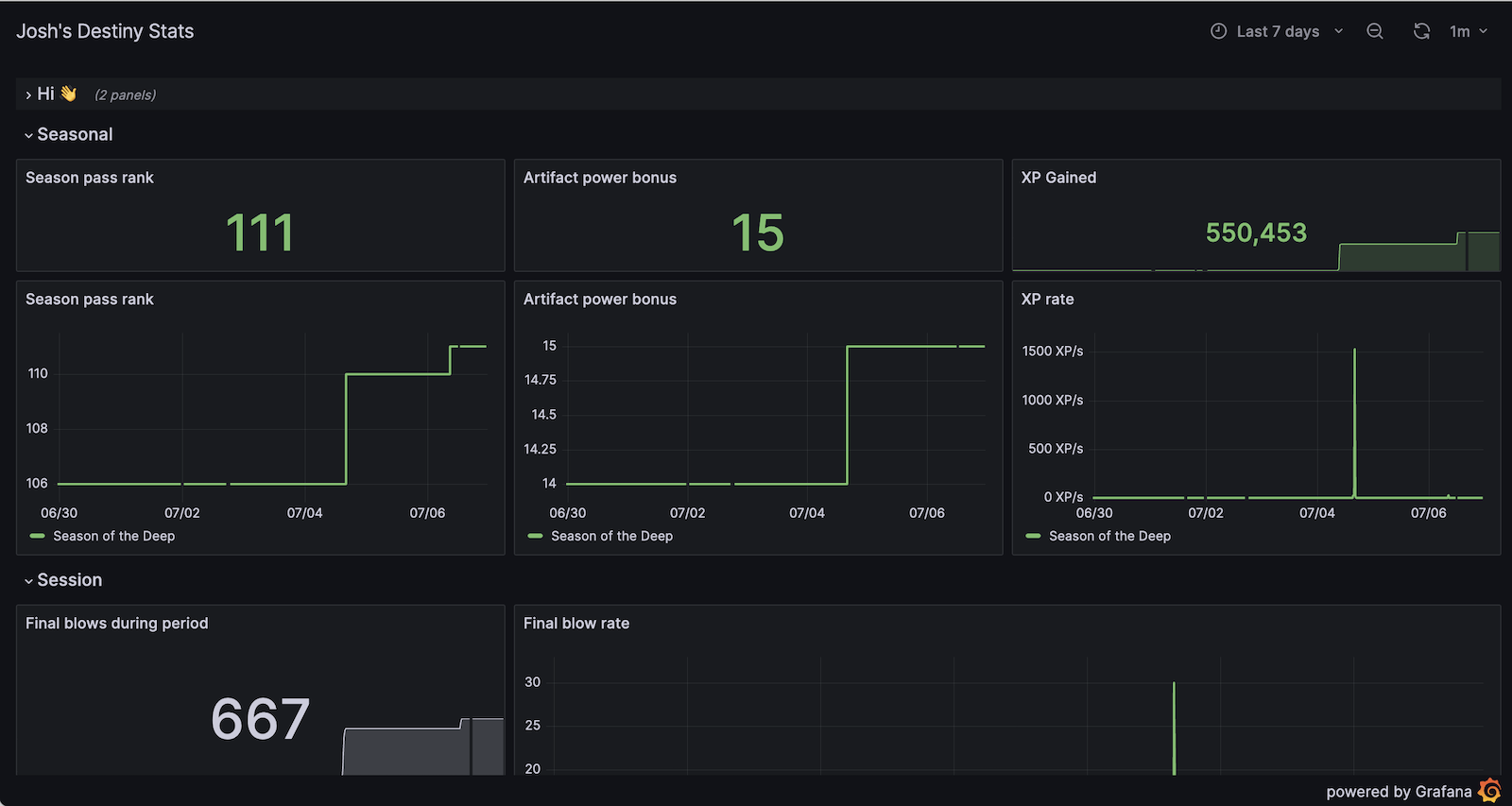Click the 550,453 XP gained value
This screenshot has width=1512, height=806.
pyautogui.click(x=1256, y=232)
